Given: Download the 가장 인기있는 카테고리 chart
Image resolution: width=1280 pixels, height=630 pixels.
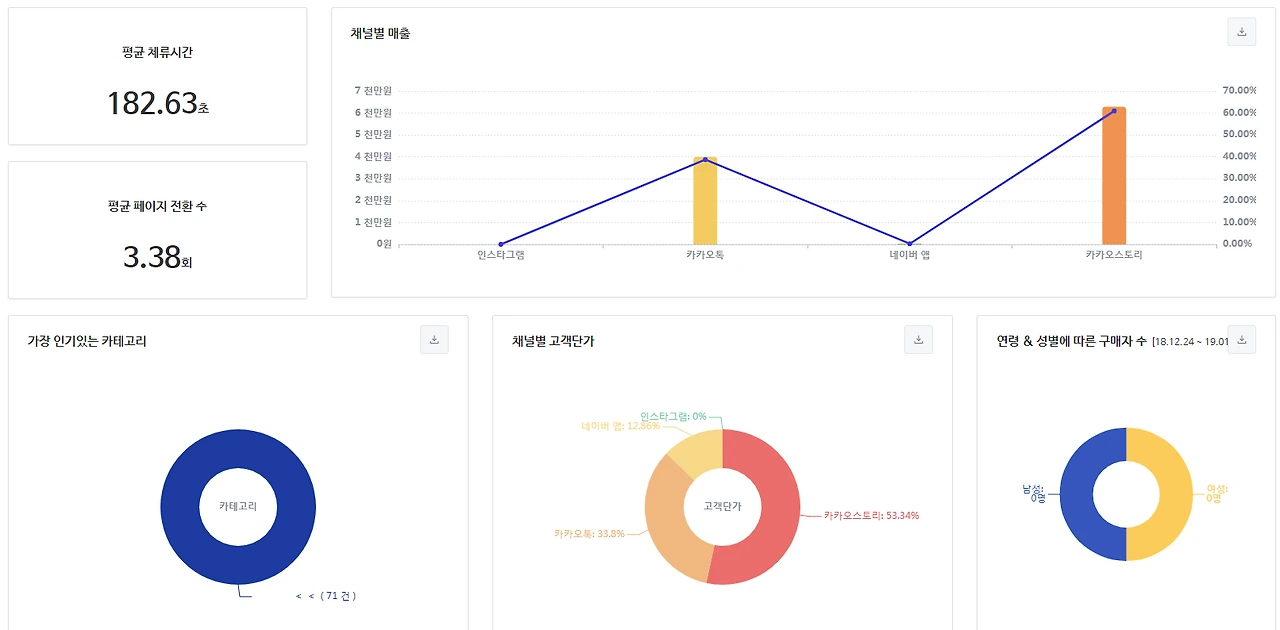Looking at the screenshot, I should pyautogui.click(x=434, y=340).
